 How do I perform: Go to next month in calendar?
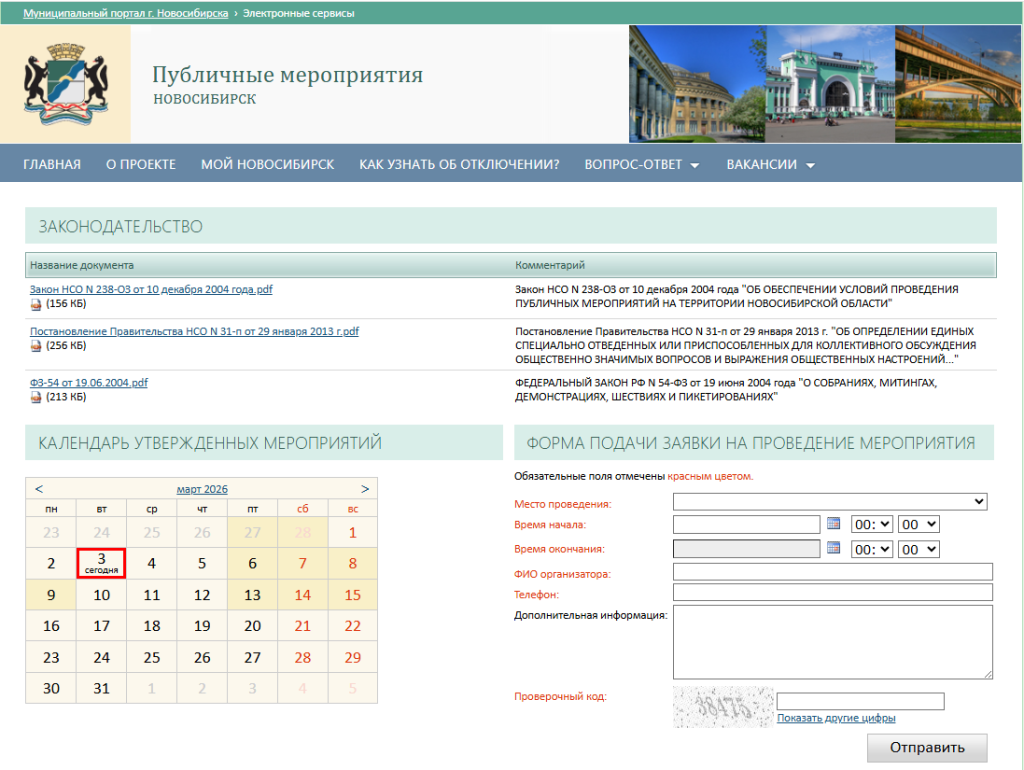pos(365,489)
